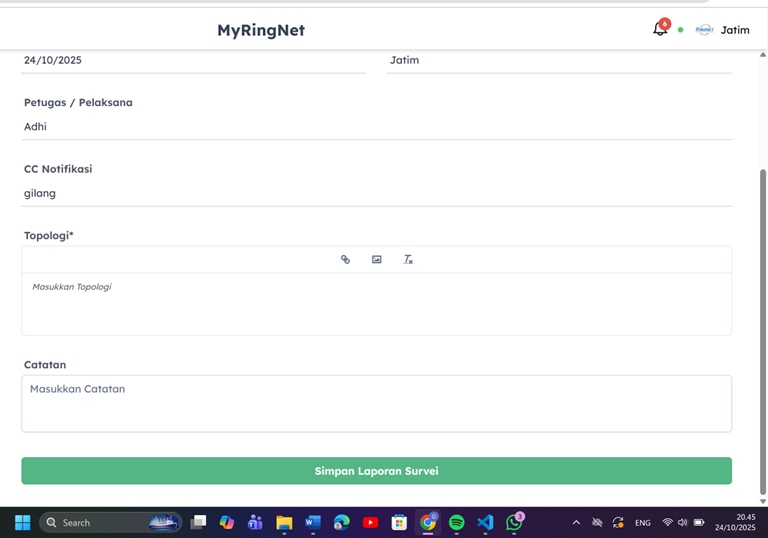Show hidden system tray icons chevron
This screenshot has height=538, width=768.
click(576, 522)
